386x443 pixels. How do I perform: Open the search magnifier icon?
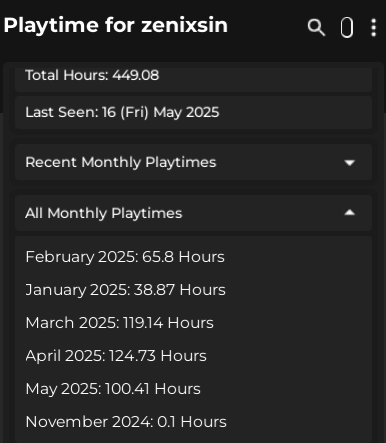(316, 27)
